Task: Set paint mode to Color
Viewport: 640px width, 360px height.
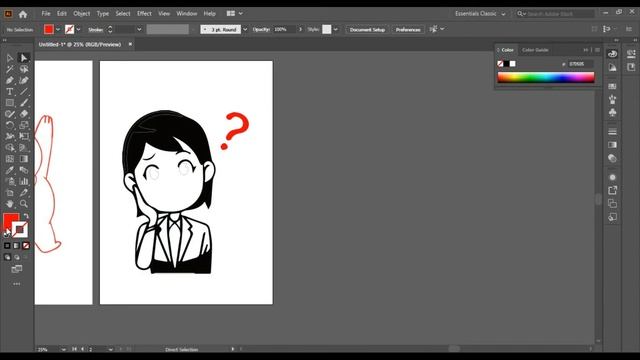Action: pos(7,246)
